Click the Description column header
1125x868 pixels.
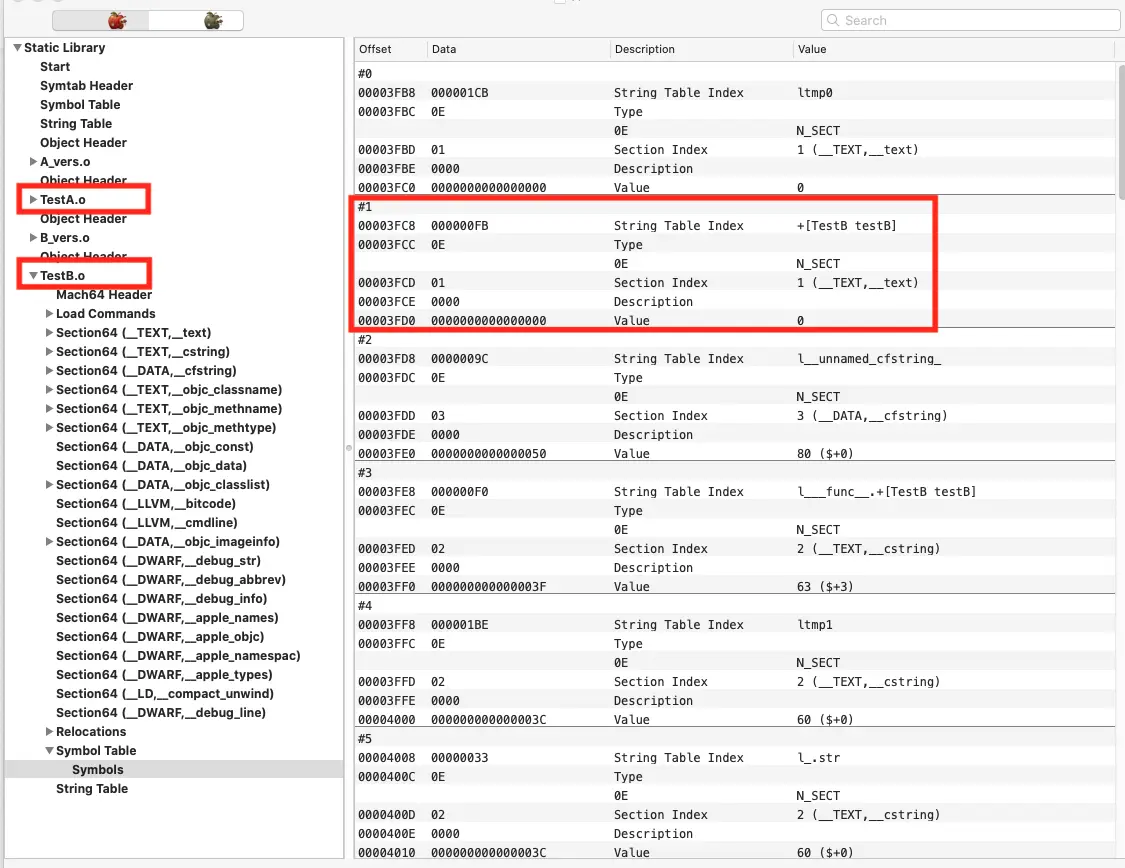(x=644, y=49)
